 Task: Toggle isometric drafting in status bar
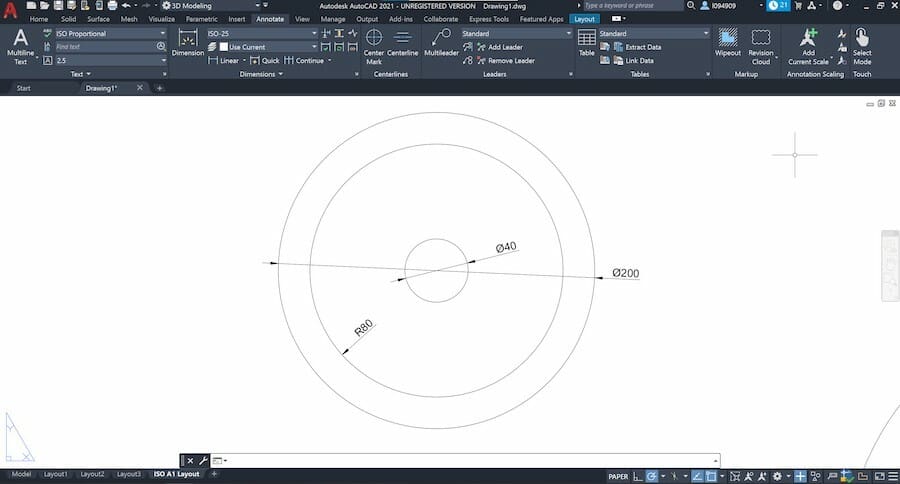click(674, 476)
